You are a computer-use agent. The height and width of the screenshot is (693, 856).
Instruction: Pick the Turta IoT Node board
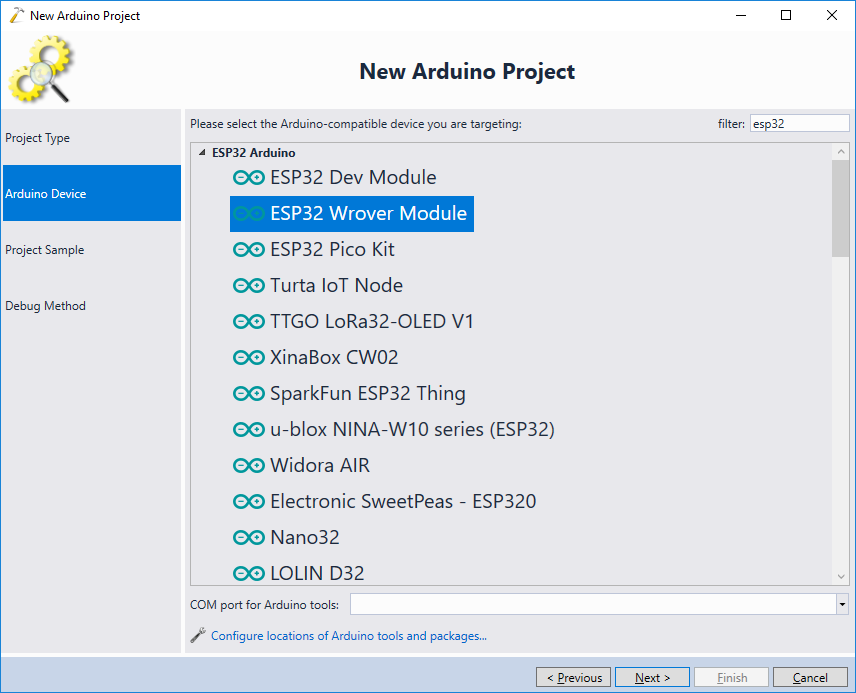click(336, 286)
